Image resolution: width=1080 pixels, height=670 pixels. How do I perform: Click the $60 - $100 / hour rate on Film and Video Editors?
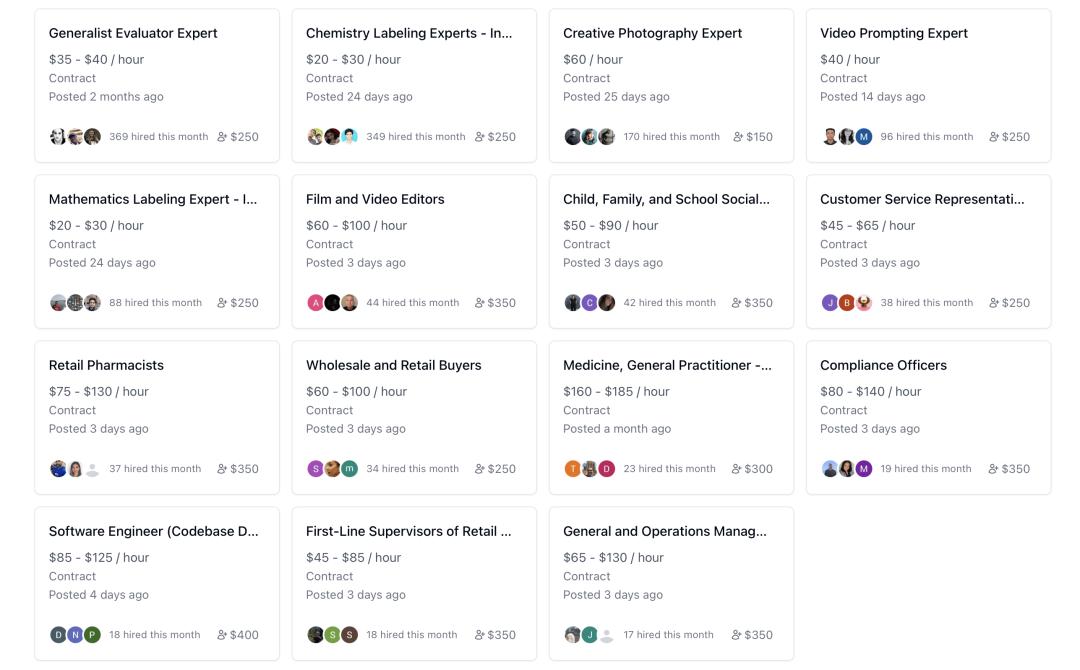356,225
